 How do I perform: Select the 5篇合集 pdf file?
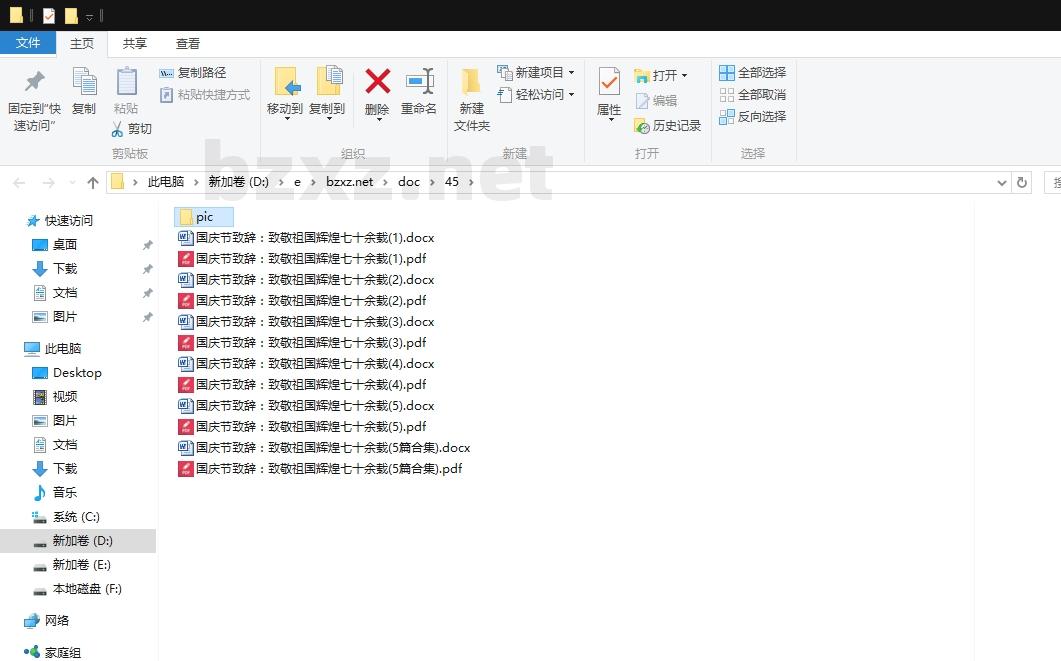pyautogui.click(x=328, y=469)
